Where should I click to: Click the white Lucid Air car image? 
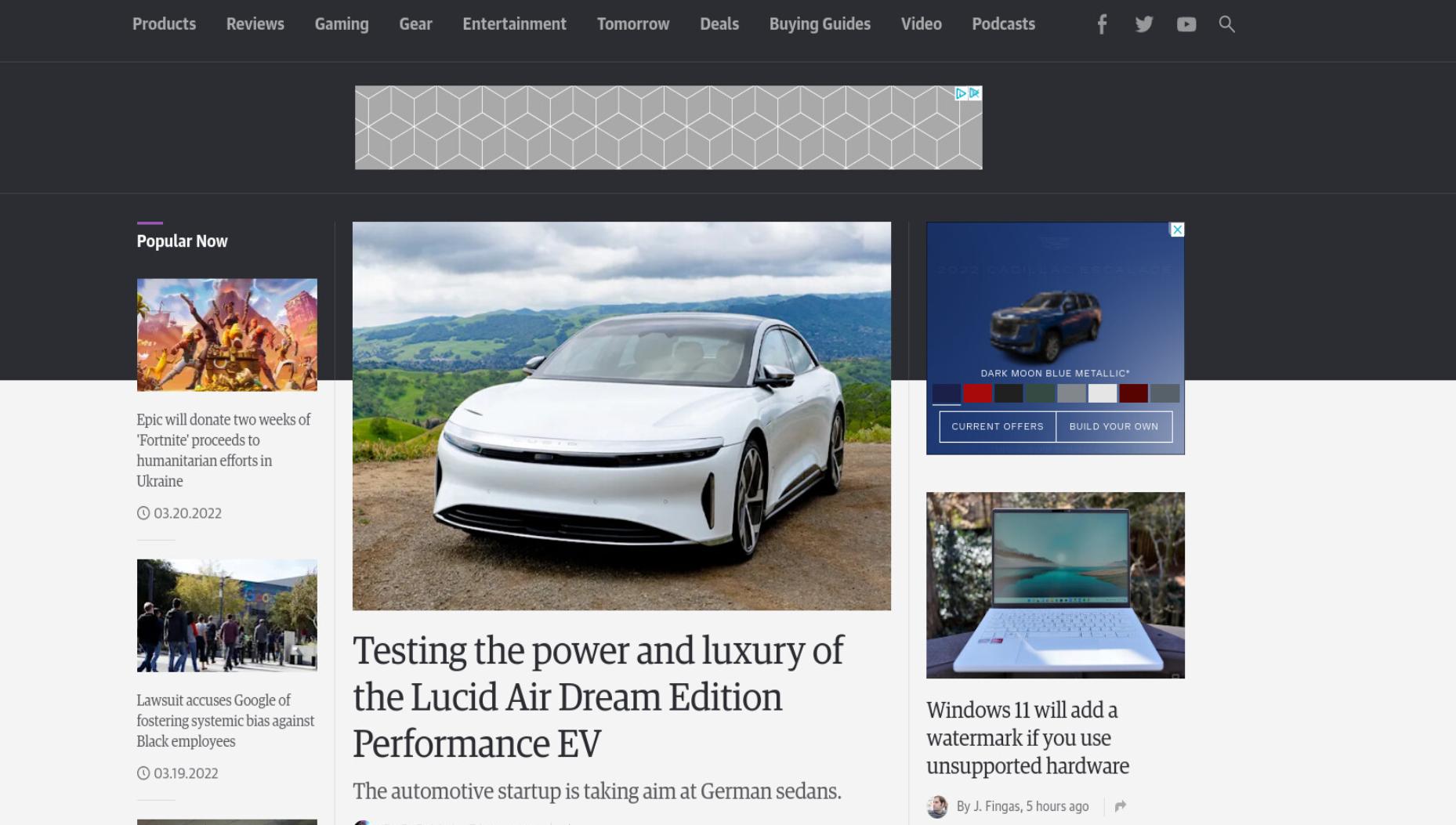pyautogui.click(x=621, y=416)
